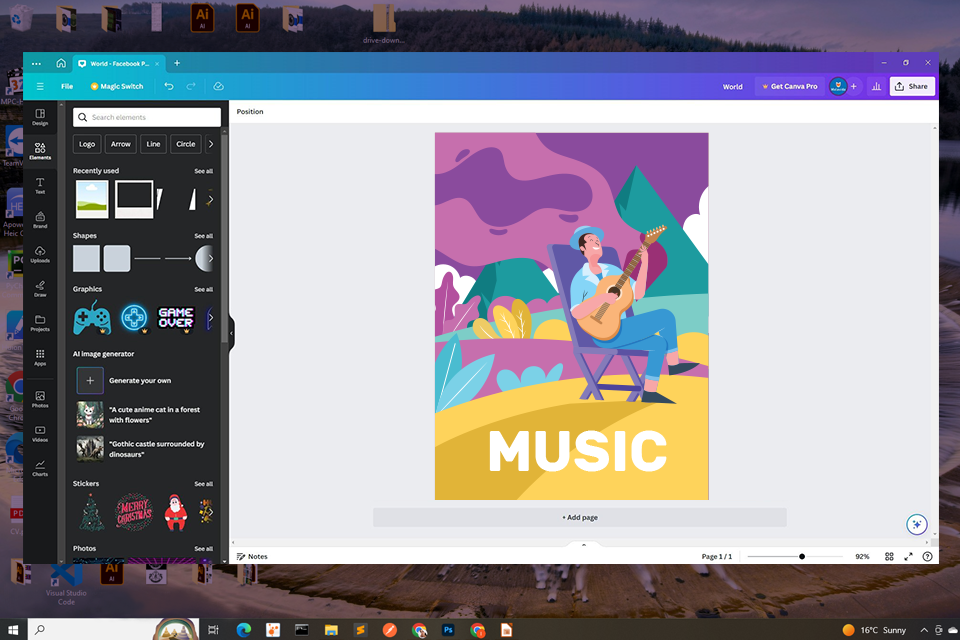
Task: Open the help question mark icon
Action: [928, 556]
